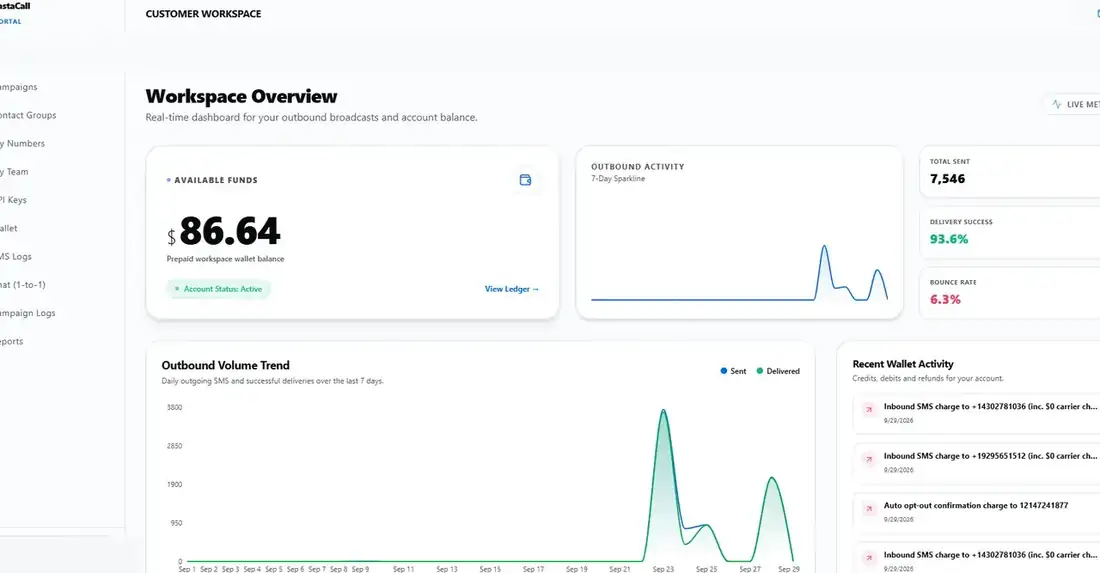Open Reports in the sidebar
This screenshot has height=573, width=1100.
[11, 342]
